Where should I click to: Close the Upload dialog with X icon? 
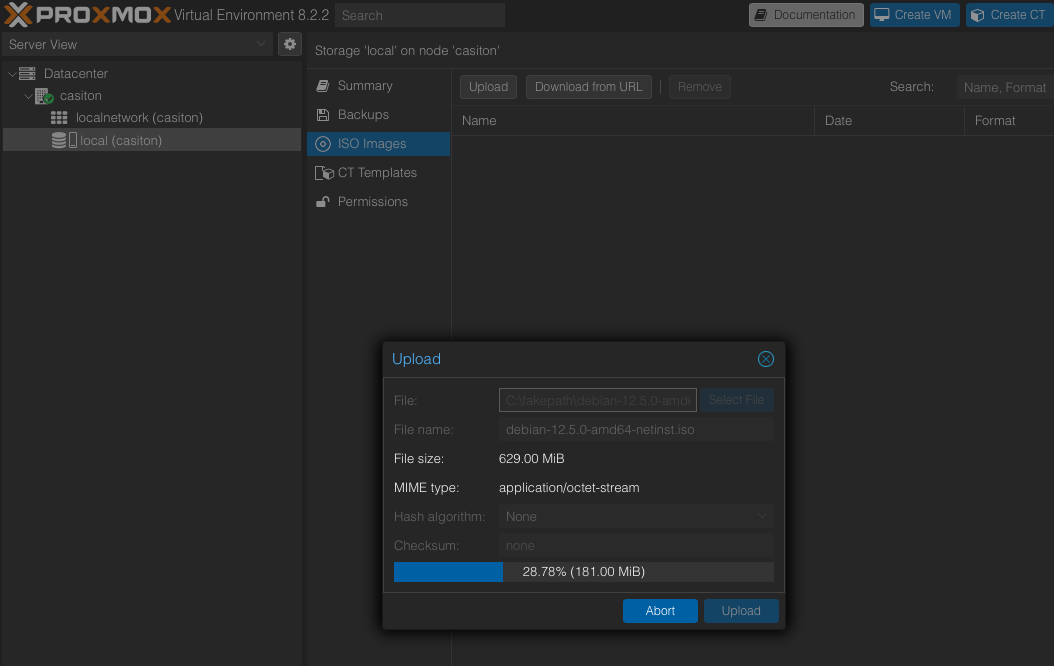click(x=765, y=359)
